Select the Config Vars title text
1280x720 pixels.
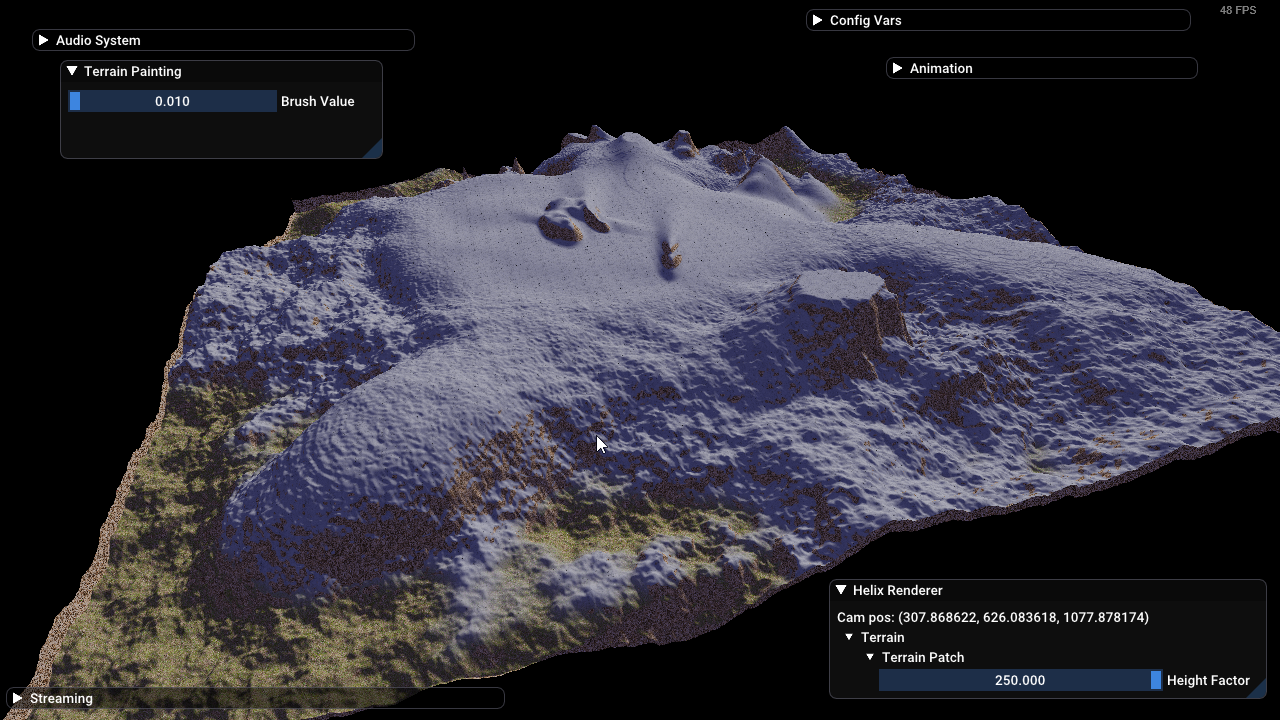coord(865,20)
